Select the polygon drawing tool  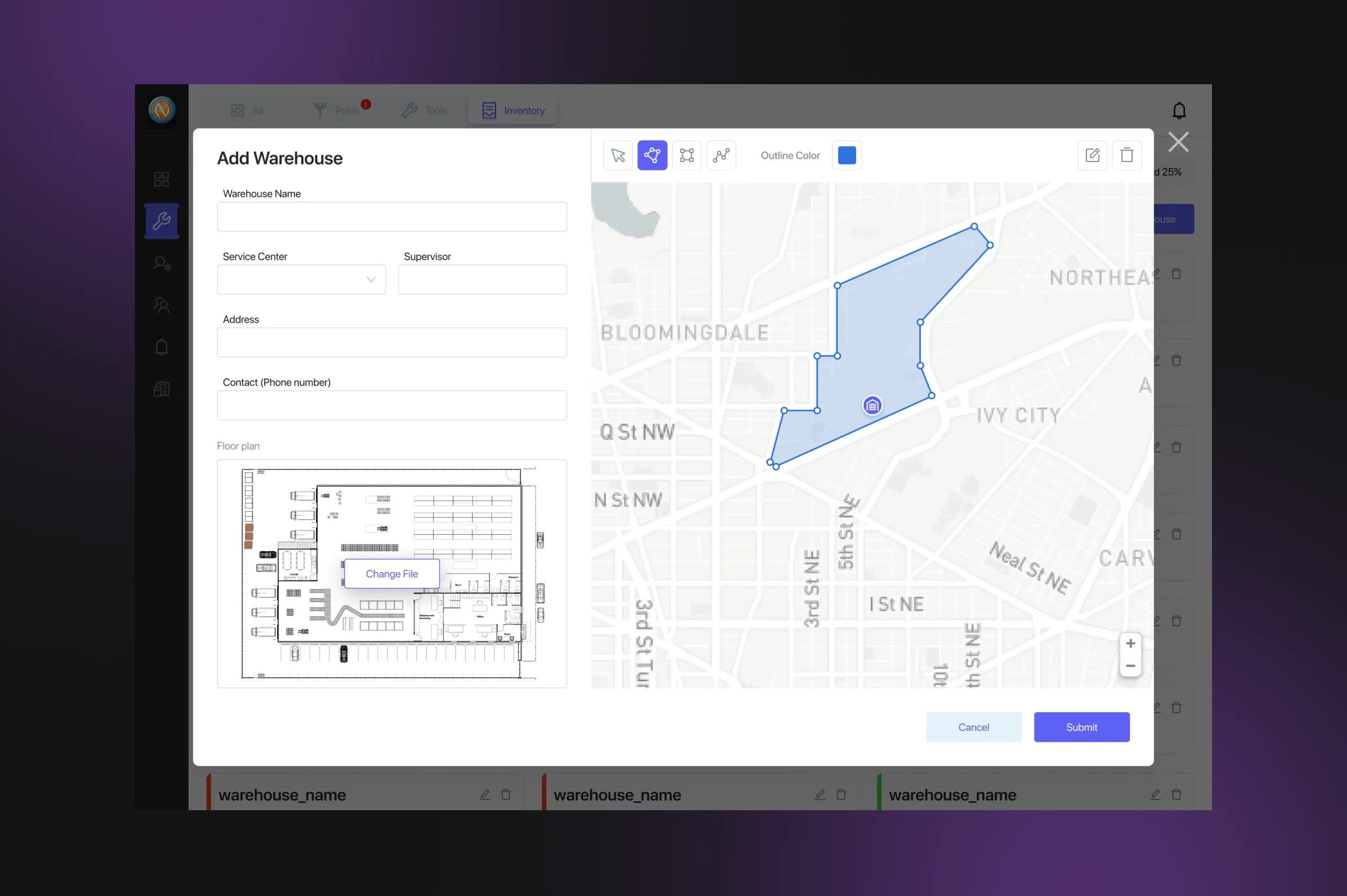tap(652, 156)
